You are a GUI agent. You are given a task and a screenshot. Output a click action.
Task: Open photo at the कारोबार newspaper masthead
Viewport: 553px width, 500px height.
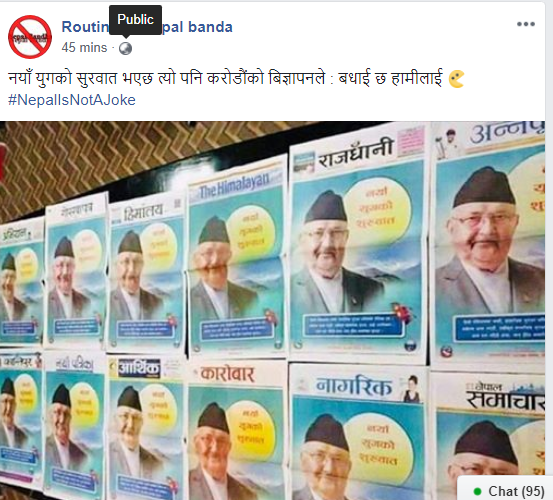point(227,374)
